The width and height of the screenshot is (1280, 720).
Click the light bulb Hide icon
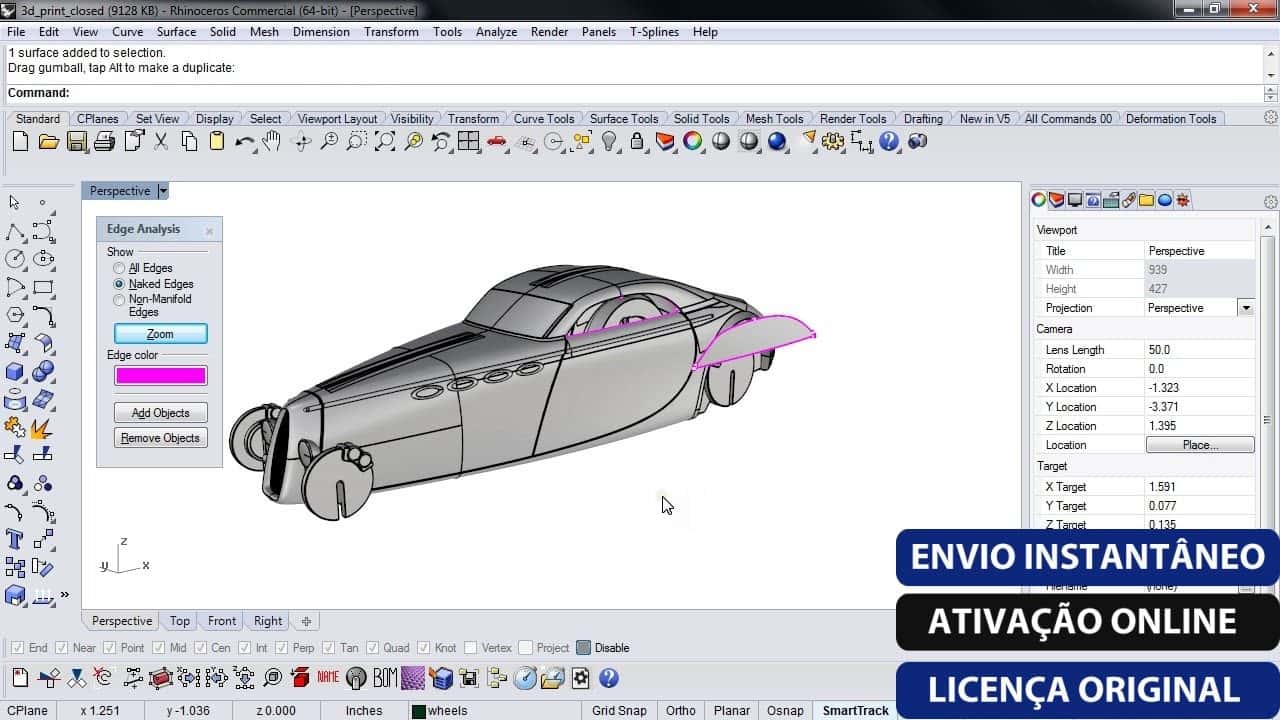pos(609,142)
